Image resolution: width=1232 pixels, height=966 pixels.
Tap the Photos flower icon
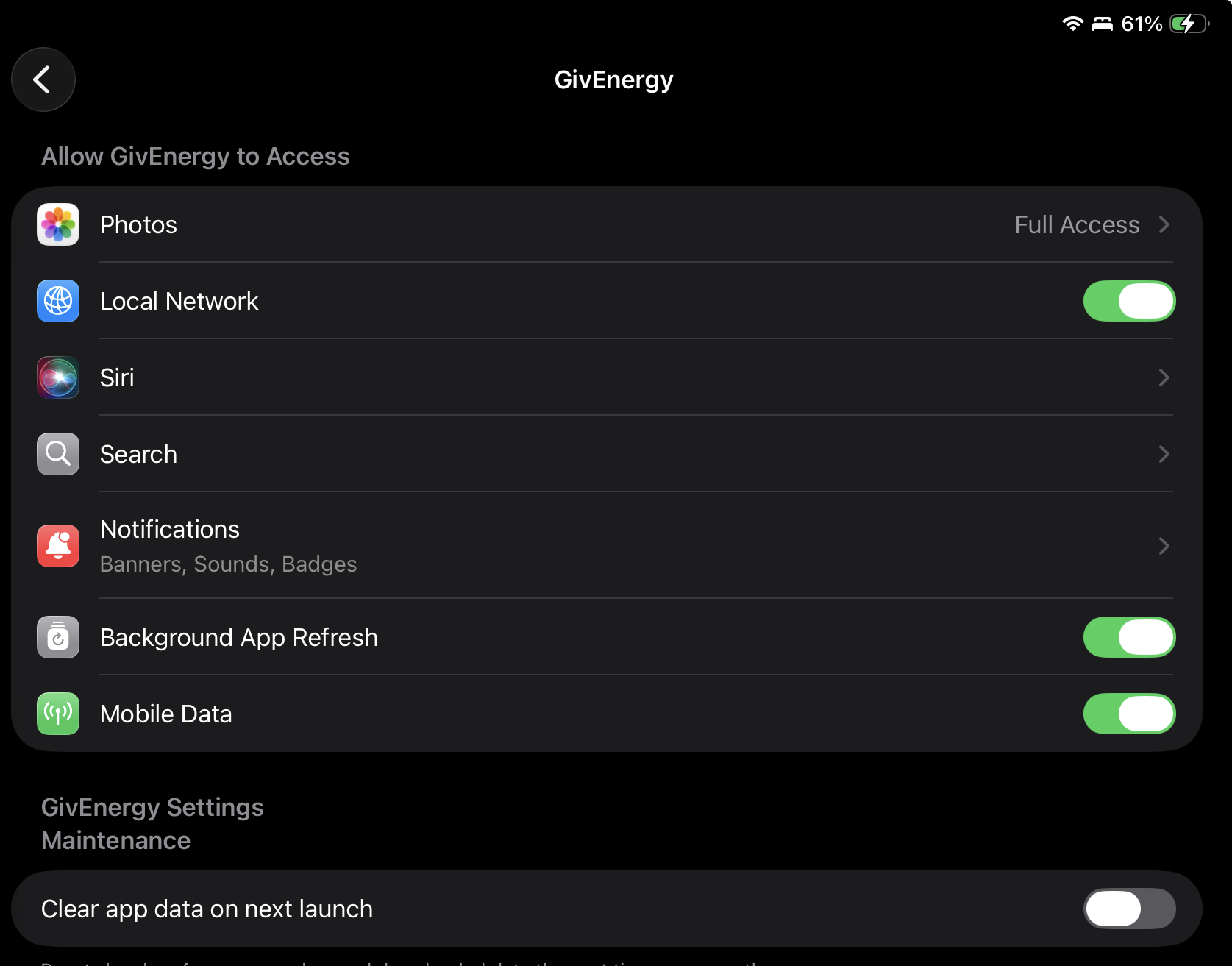point(58,224)
